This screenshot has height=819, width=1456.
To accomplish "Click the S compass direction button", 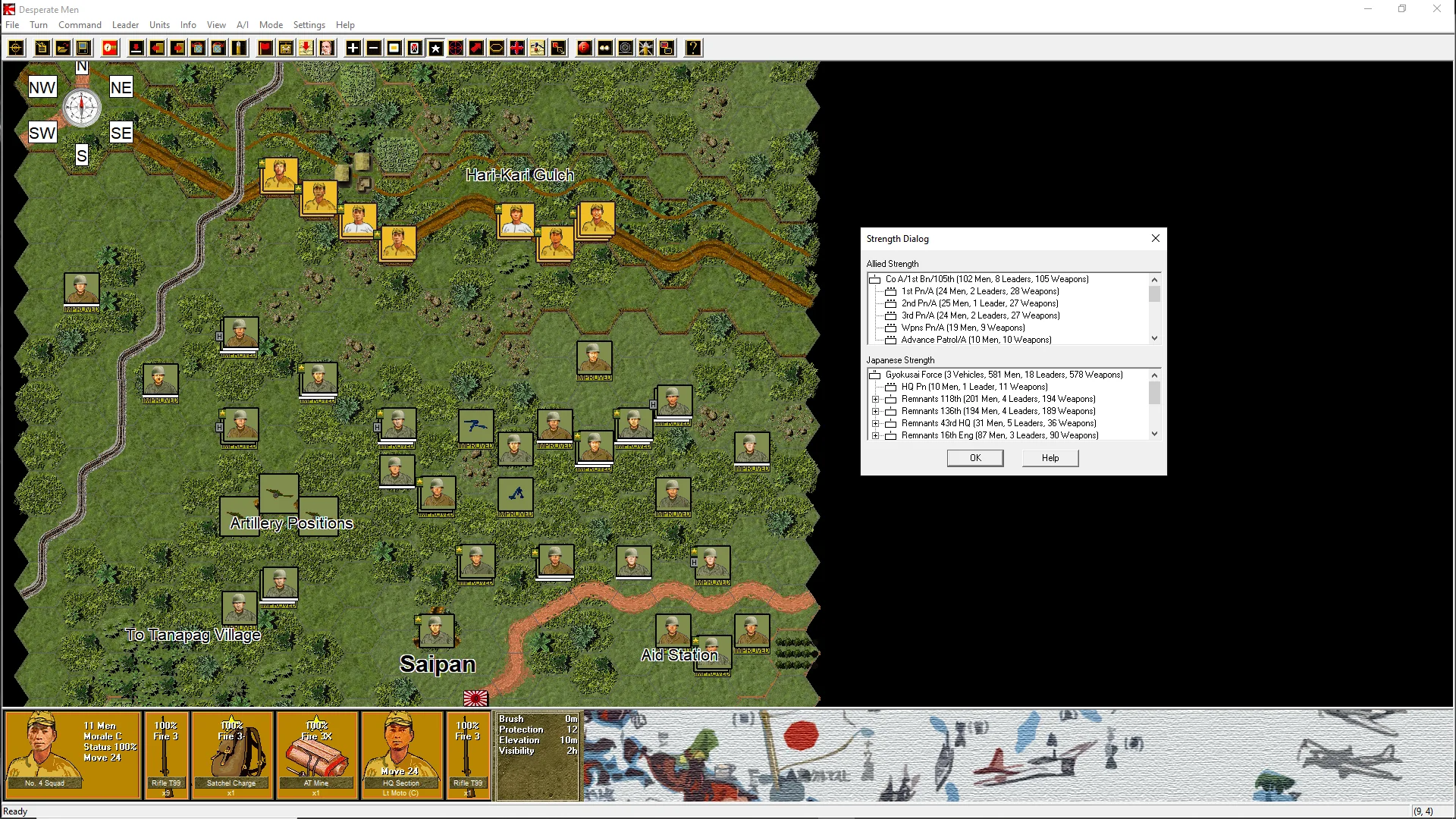I will (82, 155).
